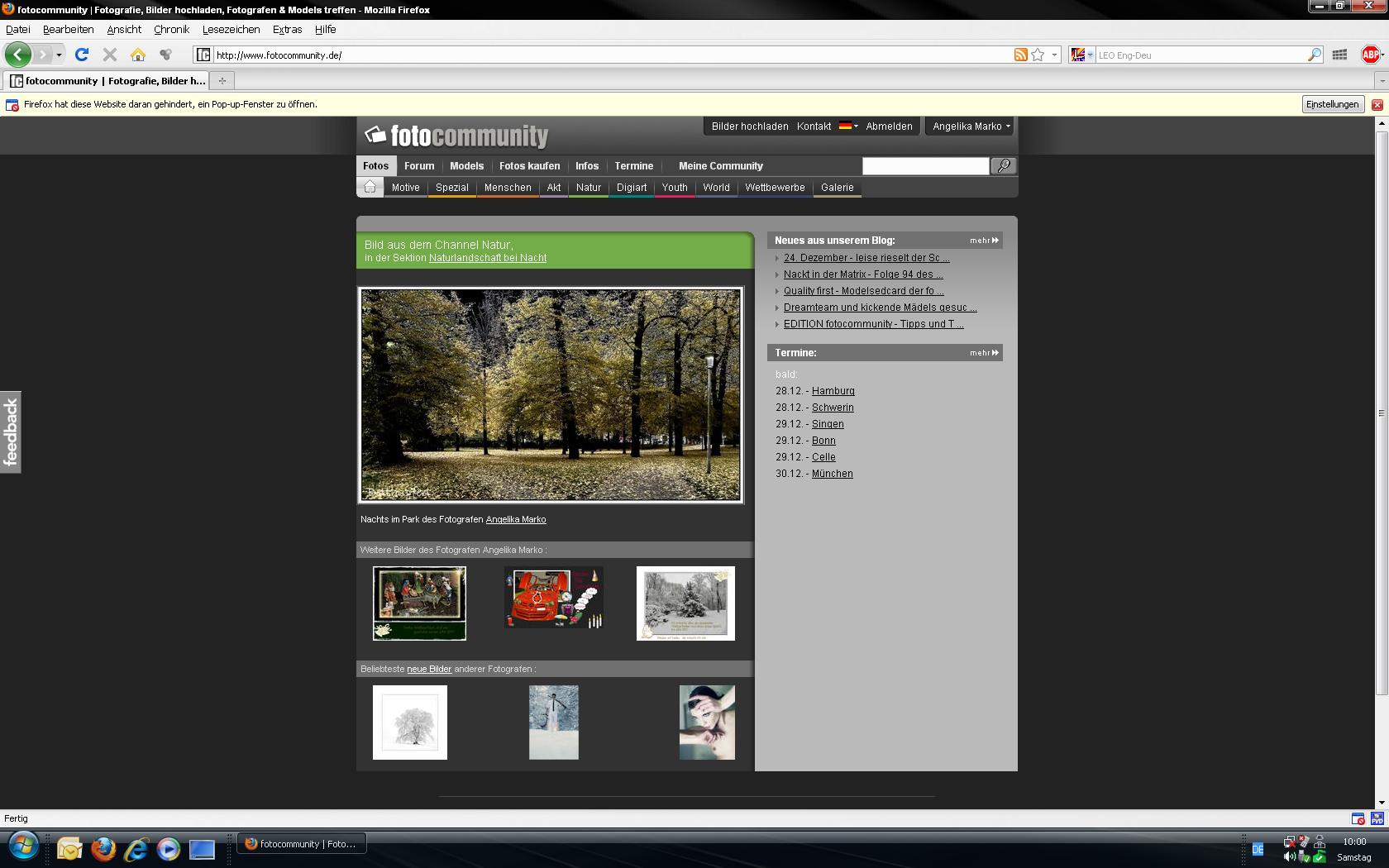The image size is (1389, 868).
Task: Select the Models main tab
Action: pyautogui.click(x=466, y=166)
